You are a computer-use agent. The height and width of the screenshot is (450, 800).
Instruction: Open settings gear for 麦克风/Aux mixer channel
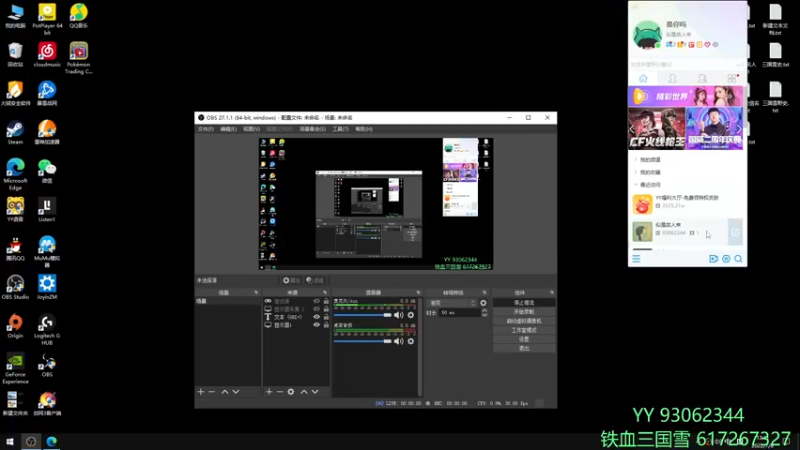(411, 315)
